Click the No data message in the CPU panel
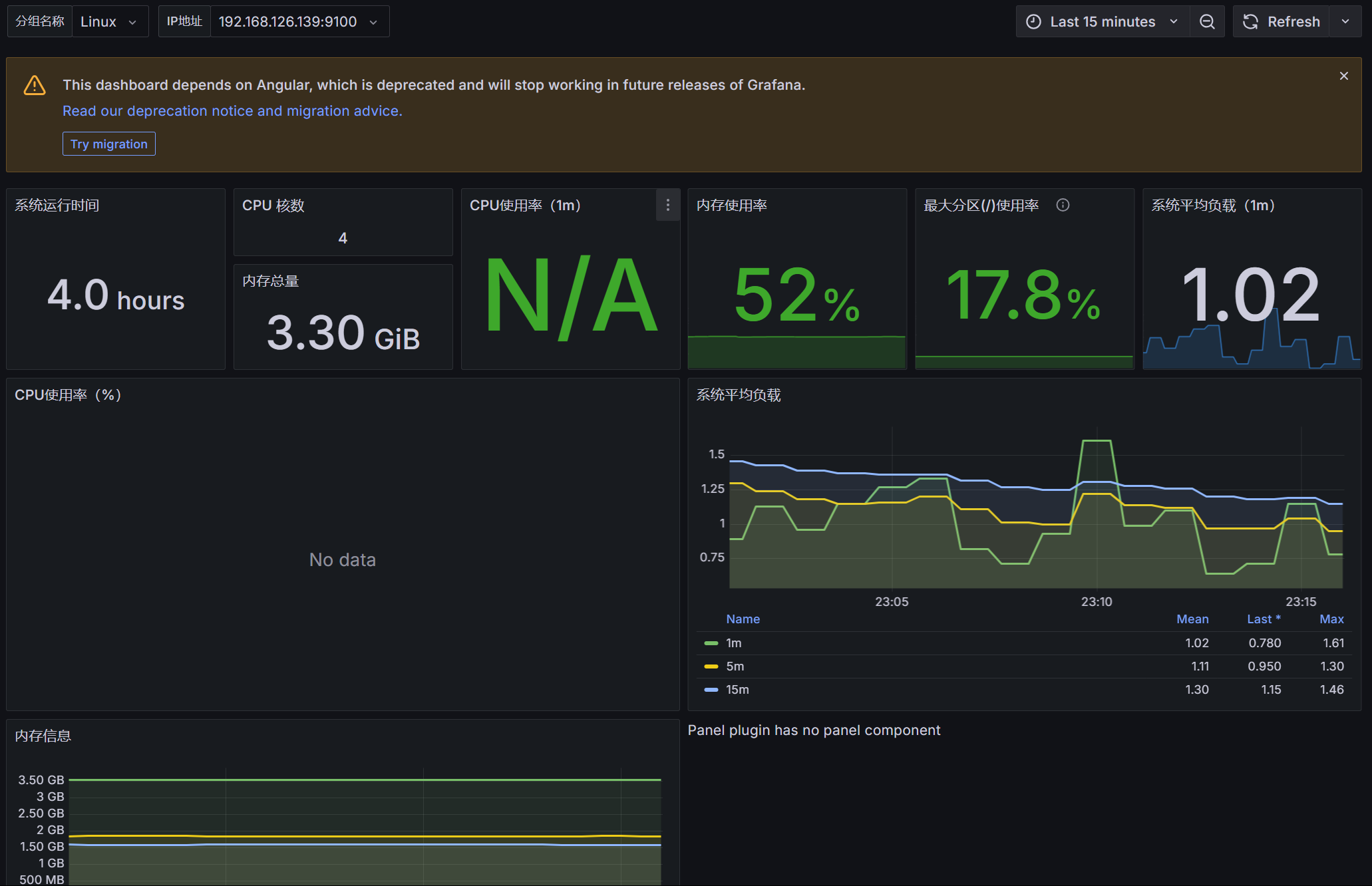This screenshot has height=886, width=1372. point(343,560)
